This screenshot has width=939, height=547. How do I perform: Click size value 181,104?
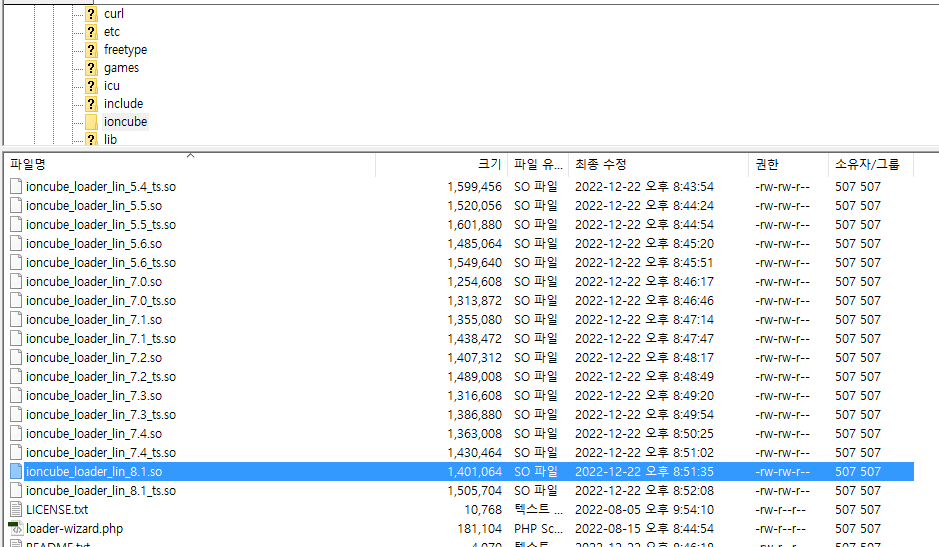(x=479, y=529)
